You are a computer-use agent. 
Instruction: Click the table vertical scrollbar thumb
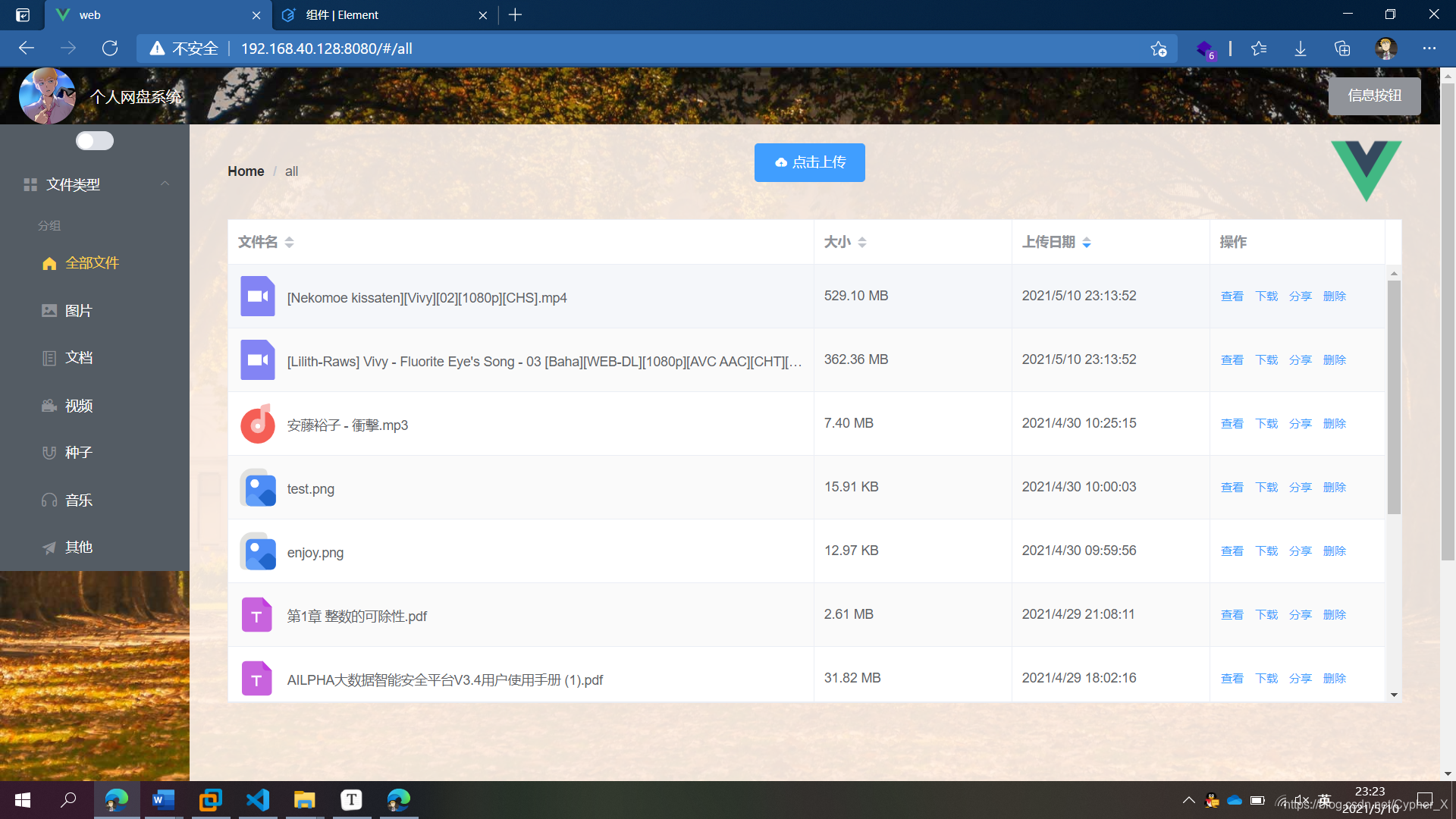1394,397
